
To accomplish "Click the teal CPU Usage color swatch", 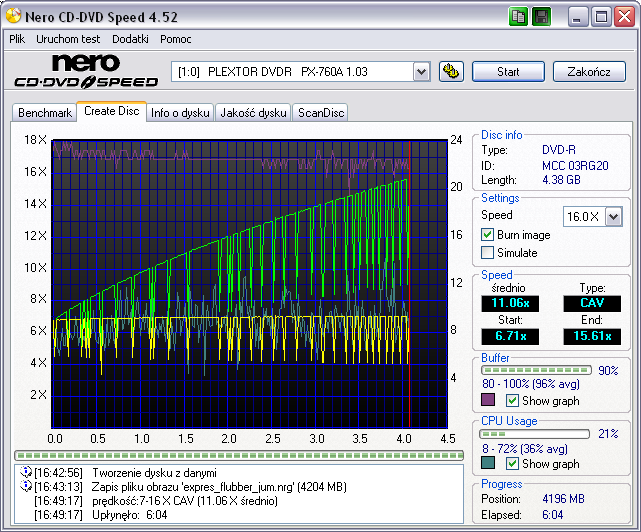I will pos(488,463).
